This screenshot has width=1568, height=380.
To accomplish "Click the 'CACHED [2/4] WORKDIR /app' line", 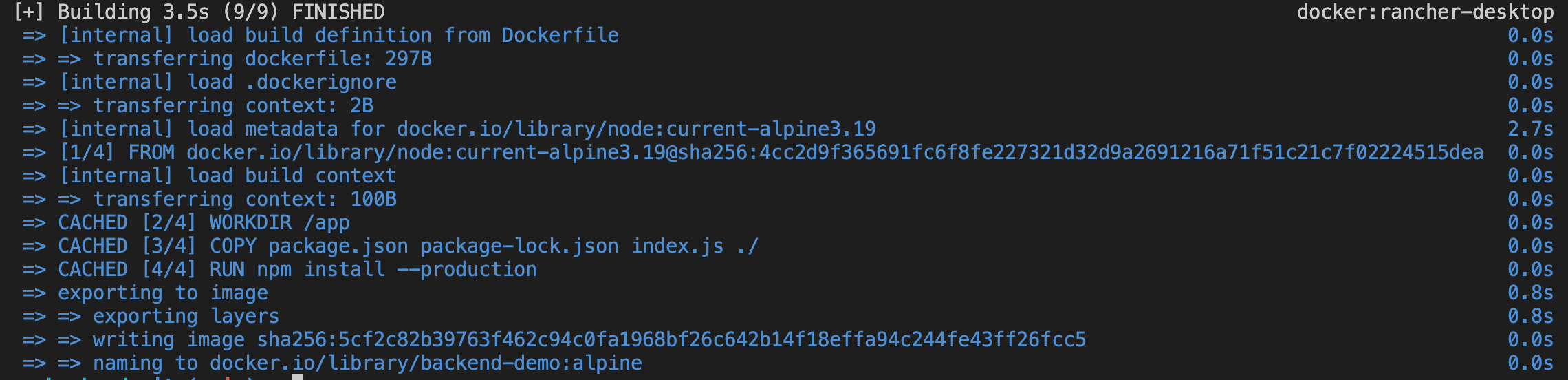I will click(204, 222).
